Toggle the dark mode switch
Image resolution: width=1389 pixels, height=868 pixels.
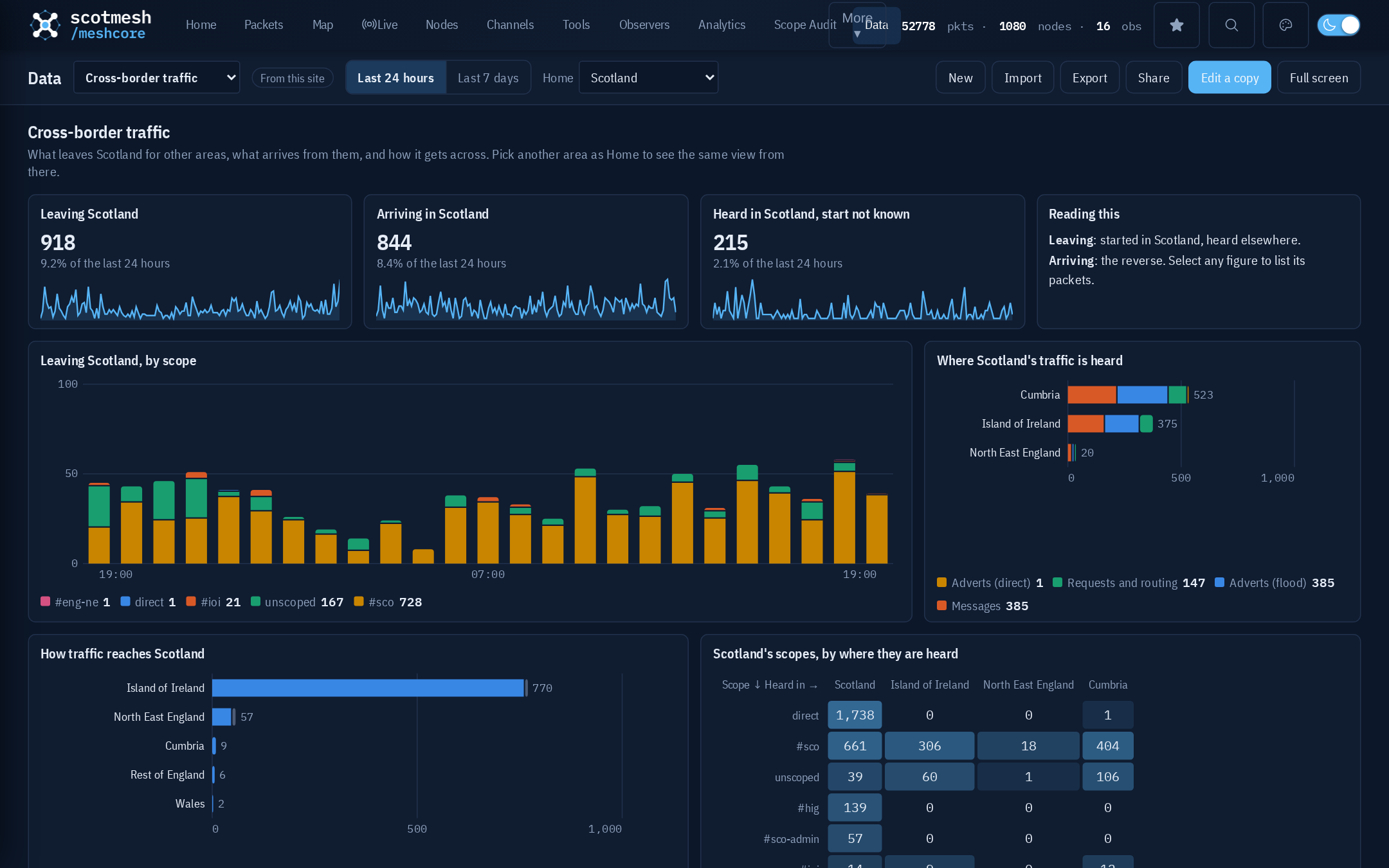click(x=1338, y=25)
